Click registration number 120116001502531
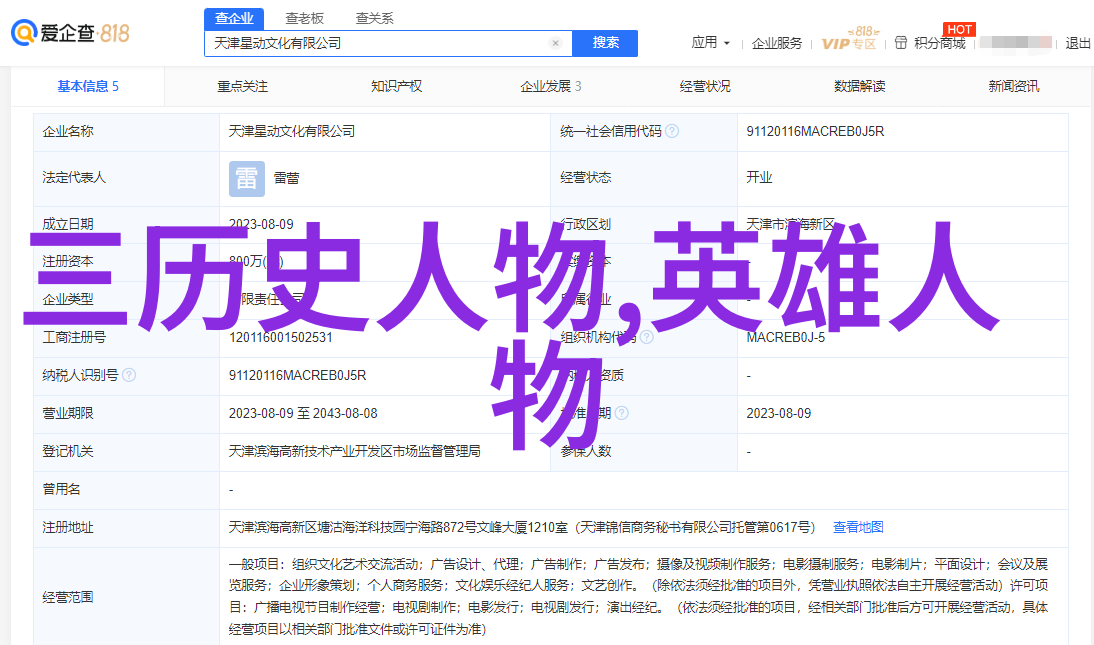The image size is (1094, 645). [x=280, y=338]
